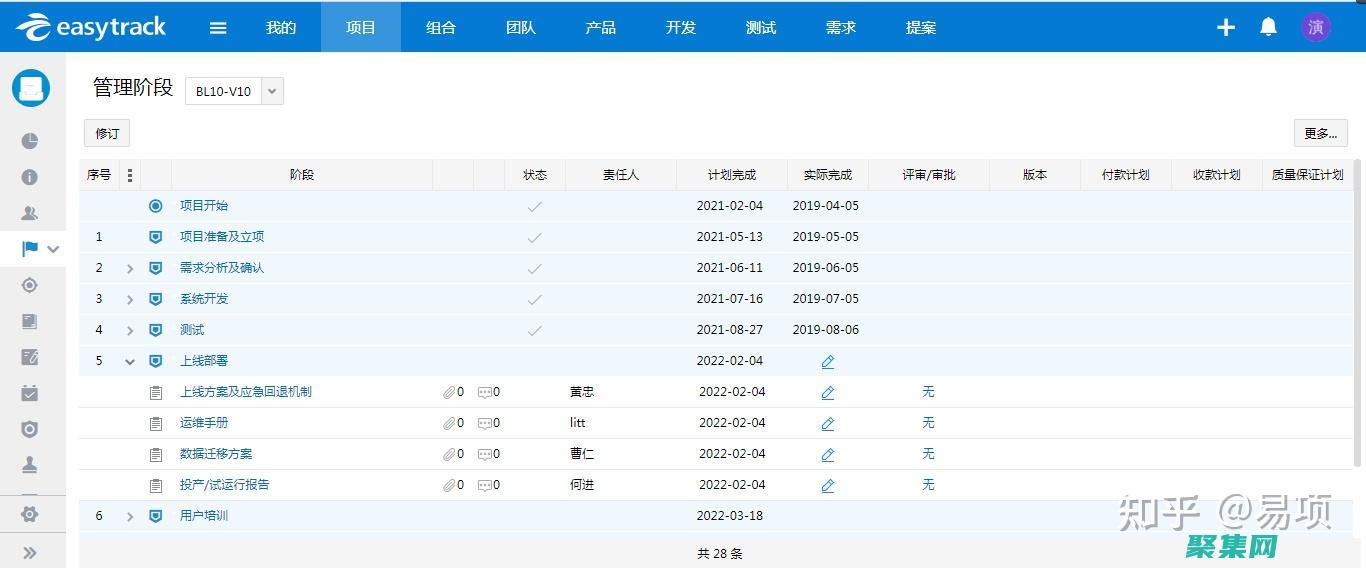Click the info icon in sidebar
Screen dimensions: 1366x568
(x=30, y=177)
